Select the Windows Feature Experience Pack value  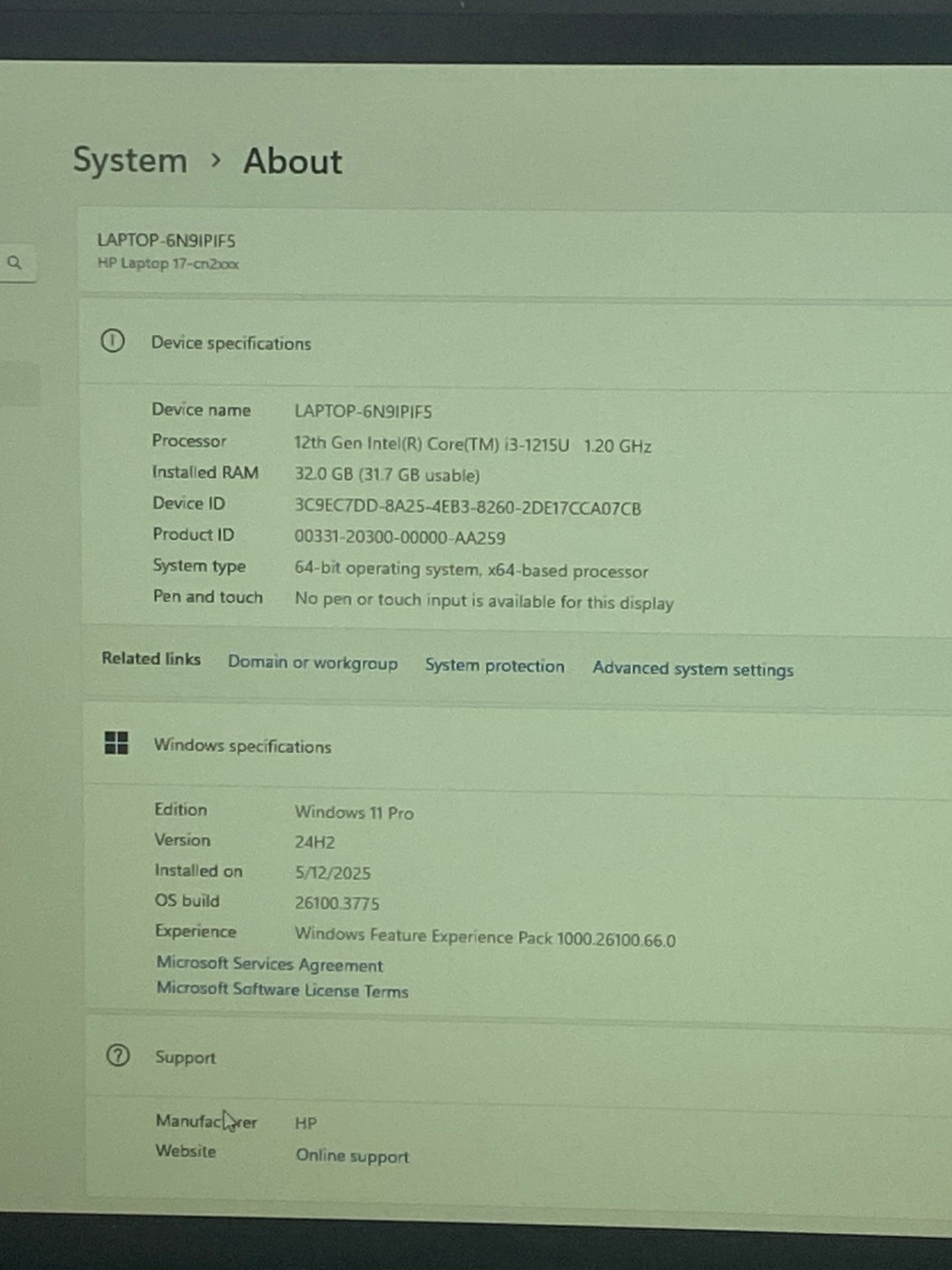486,937
